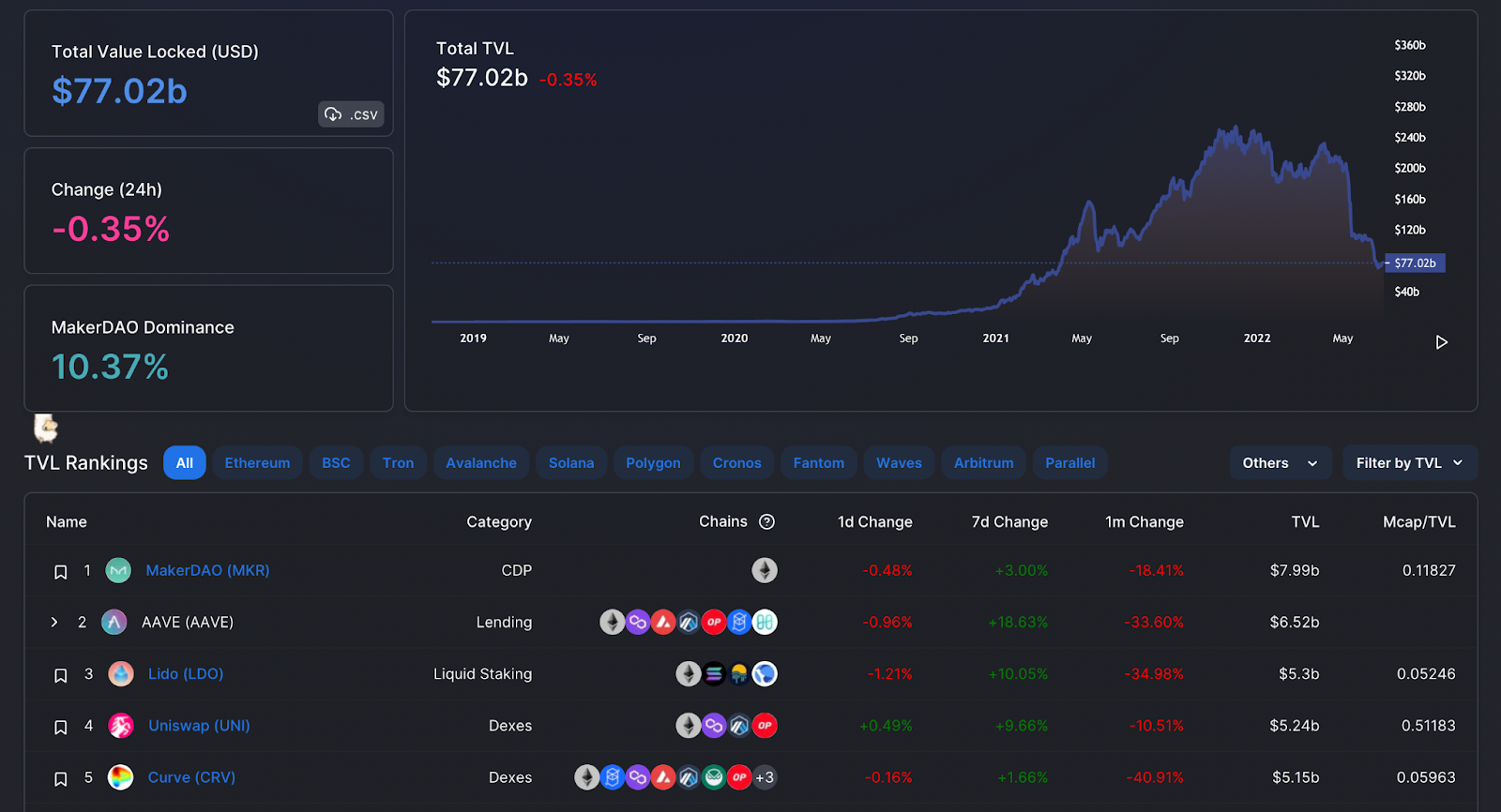Click the Ethereum chain icon in Lido row

[x=689, y=673]
